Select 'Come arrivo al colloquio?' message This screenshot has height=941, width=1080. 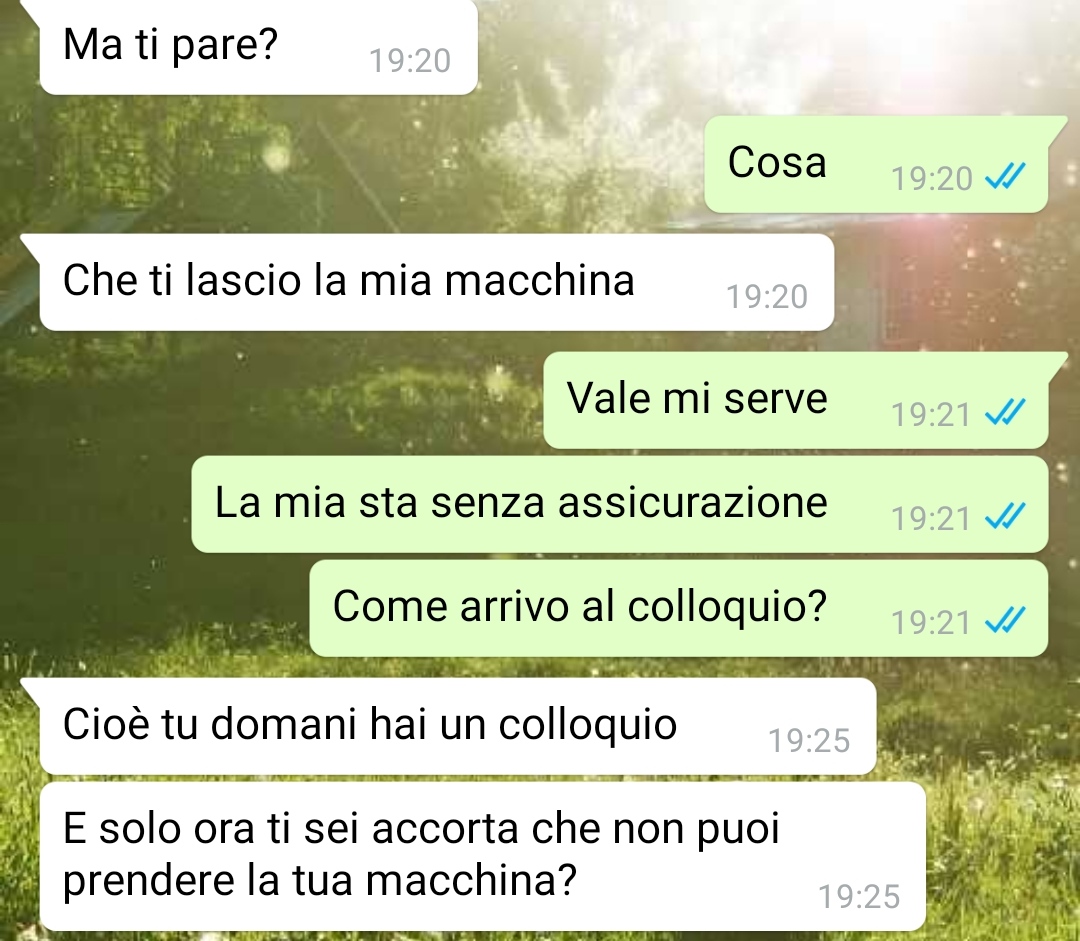coord(678,608)
